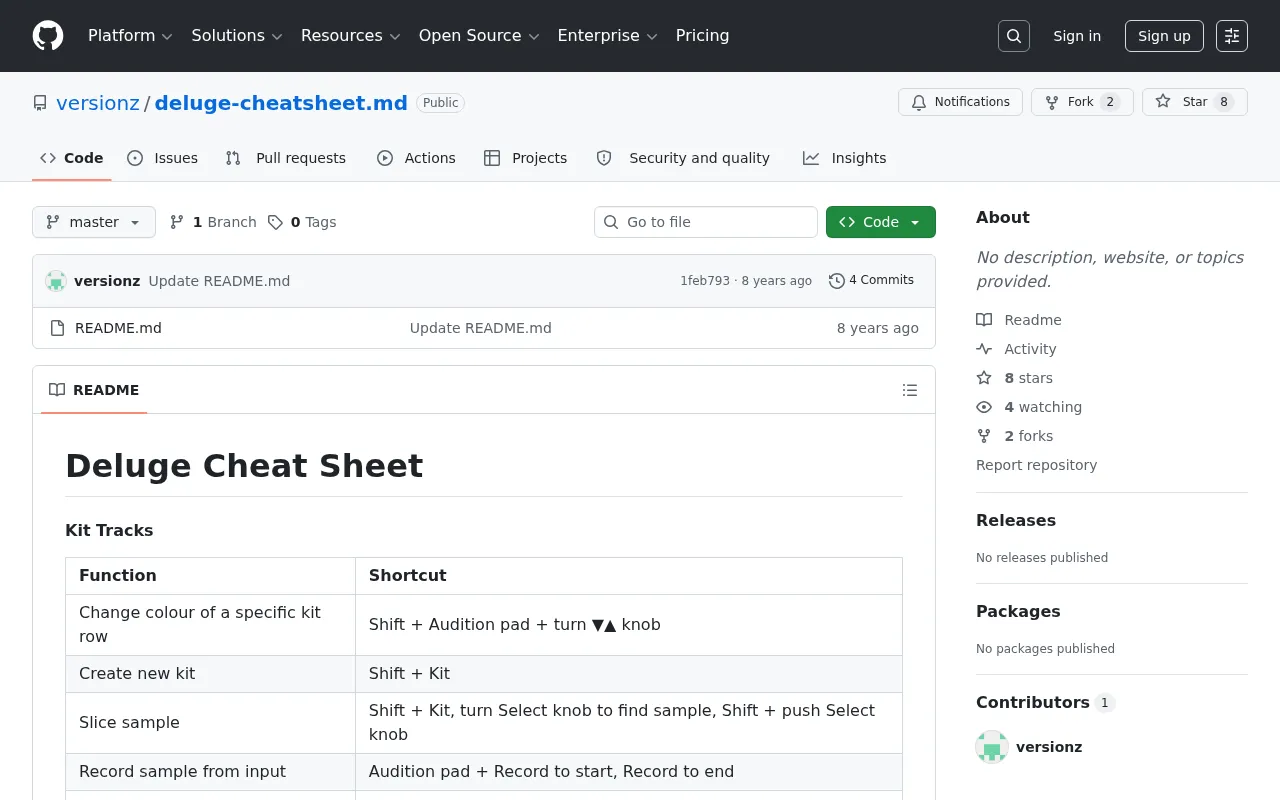Star the repository

coord(1195,102)
